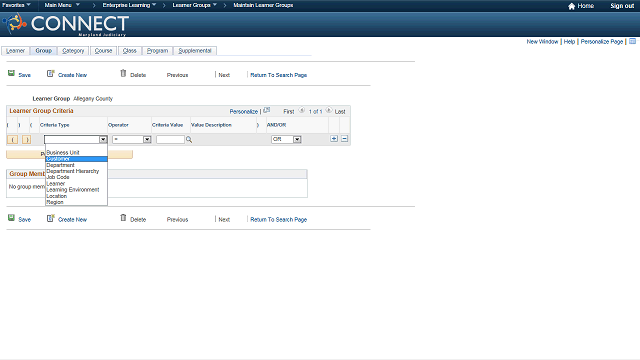Choose Job Code from the list
This screenshot has width=640, height=360.
tap(76, 177)
